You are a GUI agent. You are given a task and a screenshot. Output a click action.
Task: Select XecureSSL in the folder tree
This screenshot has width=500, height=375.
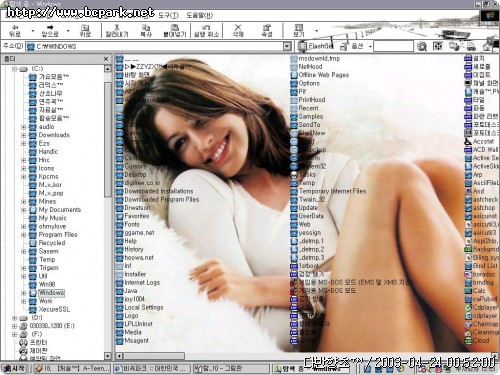tap(54, 309)
